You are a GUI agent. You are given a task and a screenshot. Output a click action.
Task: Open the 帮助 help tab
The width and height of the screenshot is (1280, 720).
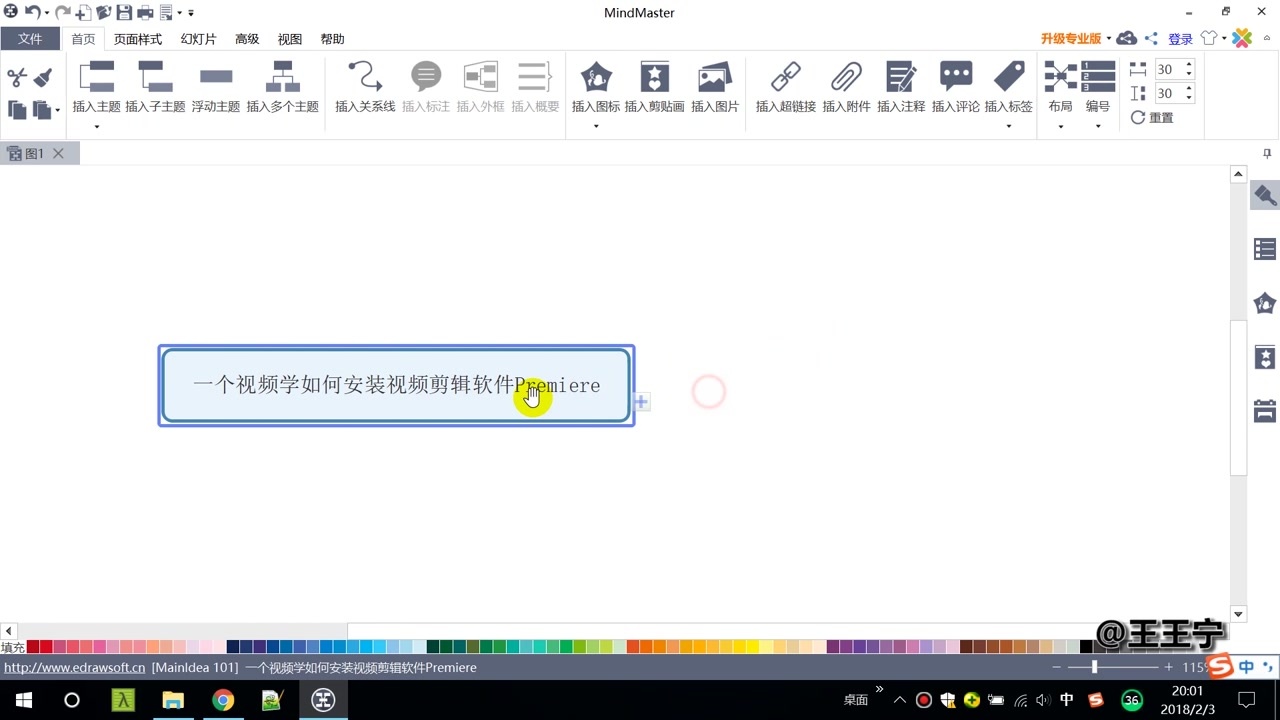pos(332,39)
